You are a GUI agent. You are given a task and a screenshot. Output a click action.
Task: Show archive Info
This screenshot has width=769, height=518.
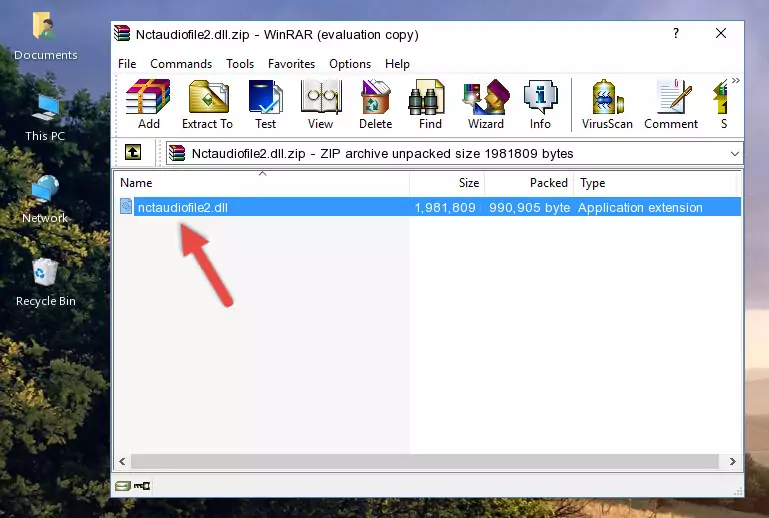tap(540, 104)
